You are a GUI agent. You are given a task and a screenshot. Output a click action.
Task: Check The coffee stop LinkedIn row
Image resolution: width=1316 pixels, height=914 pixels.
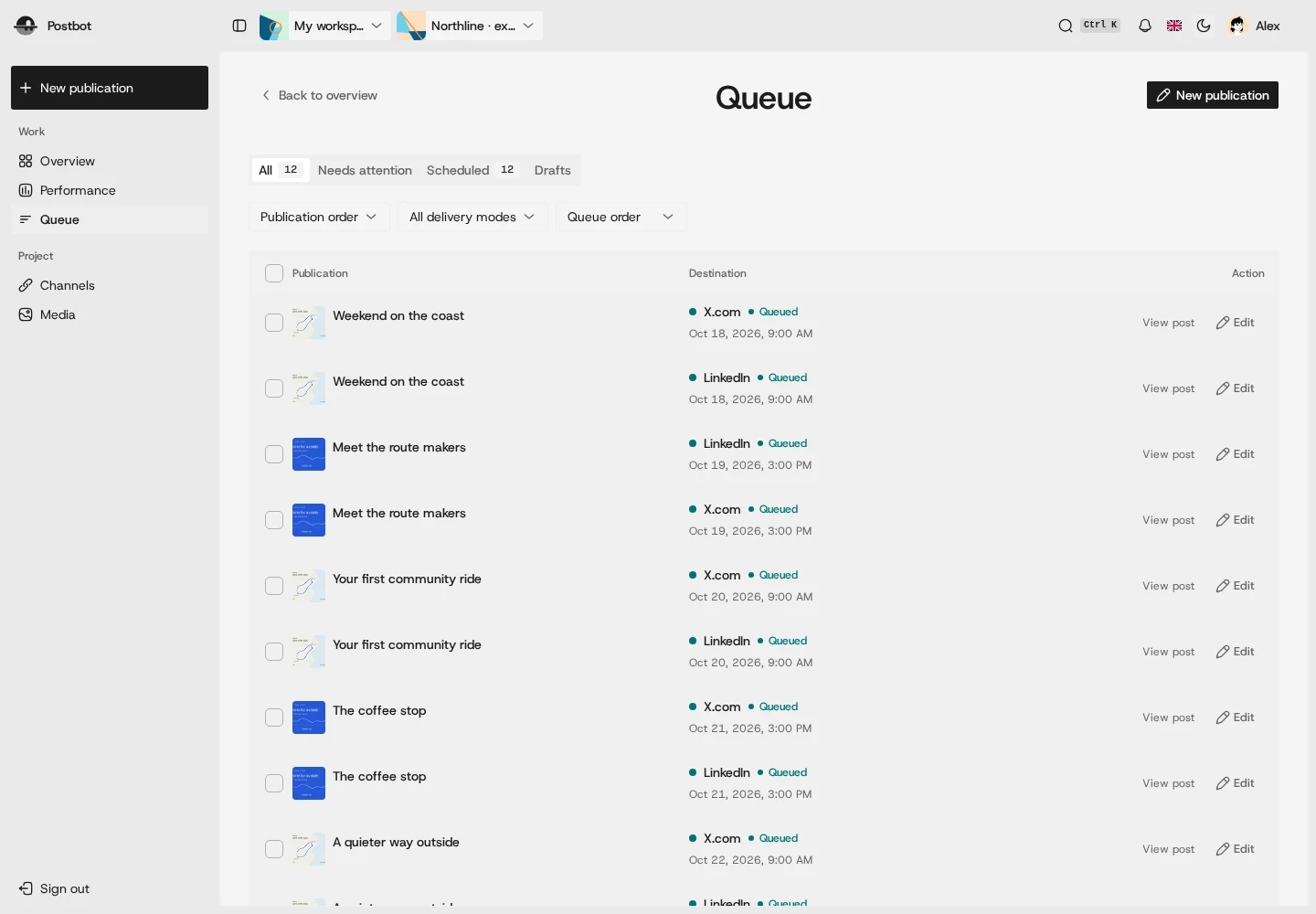(274, 783)
